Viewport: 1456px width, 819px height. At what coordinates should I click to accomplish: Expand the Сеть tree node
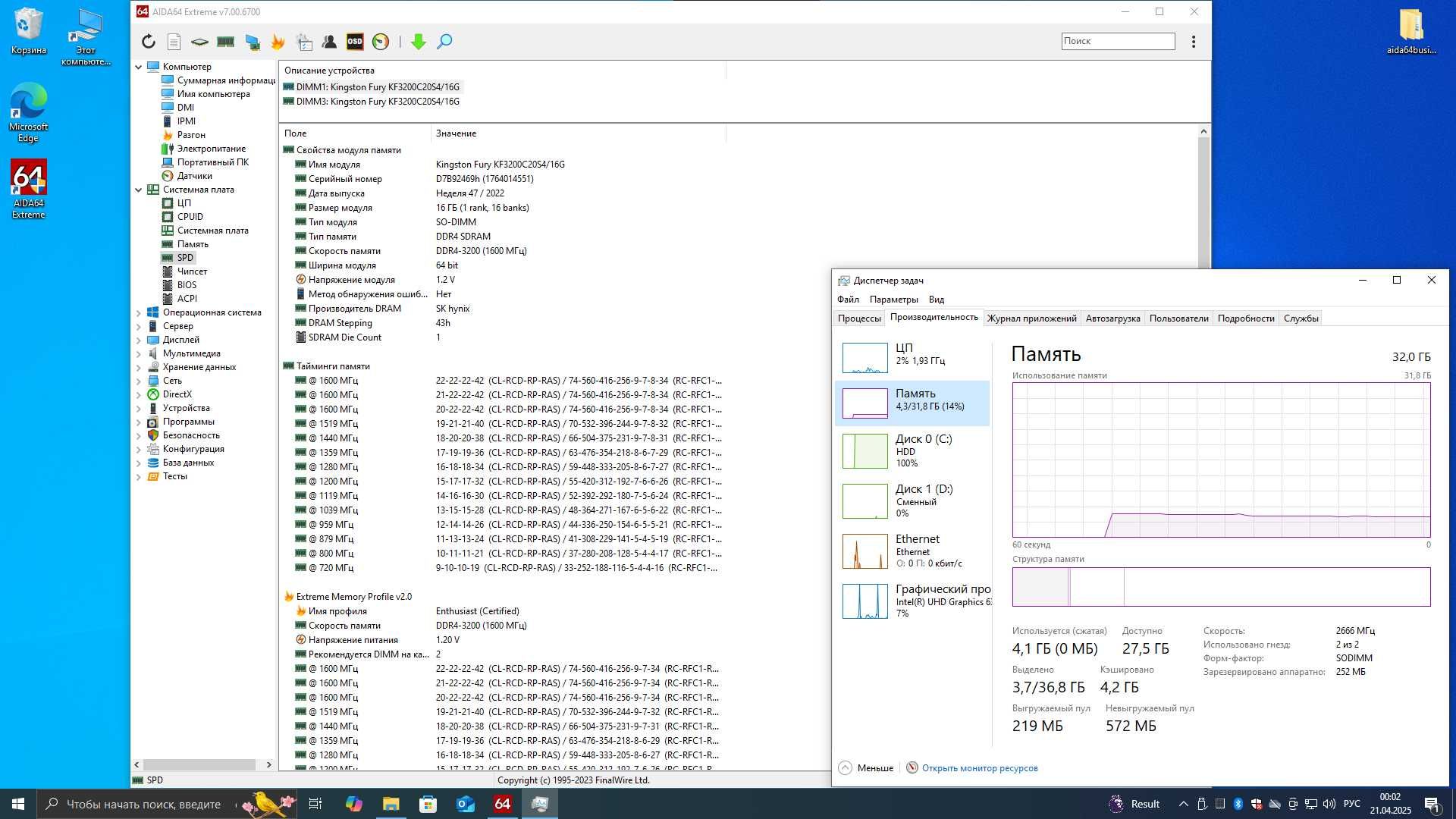[139, 381]
